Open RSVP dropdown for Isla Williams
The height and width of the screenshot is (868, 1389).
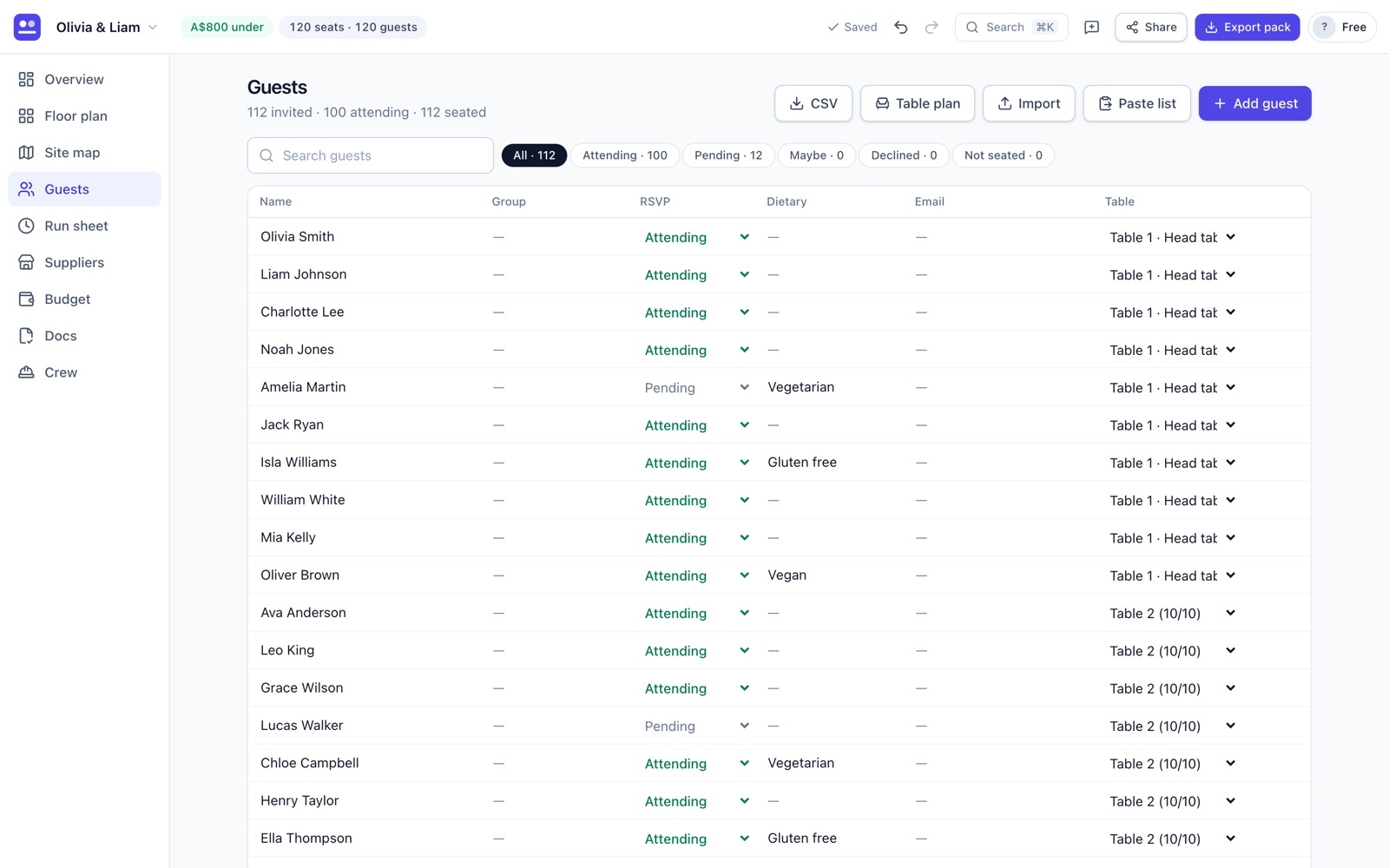pyautogui.click(x=697, y=463)
